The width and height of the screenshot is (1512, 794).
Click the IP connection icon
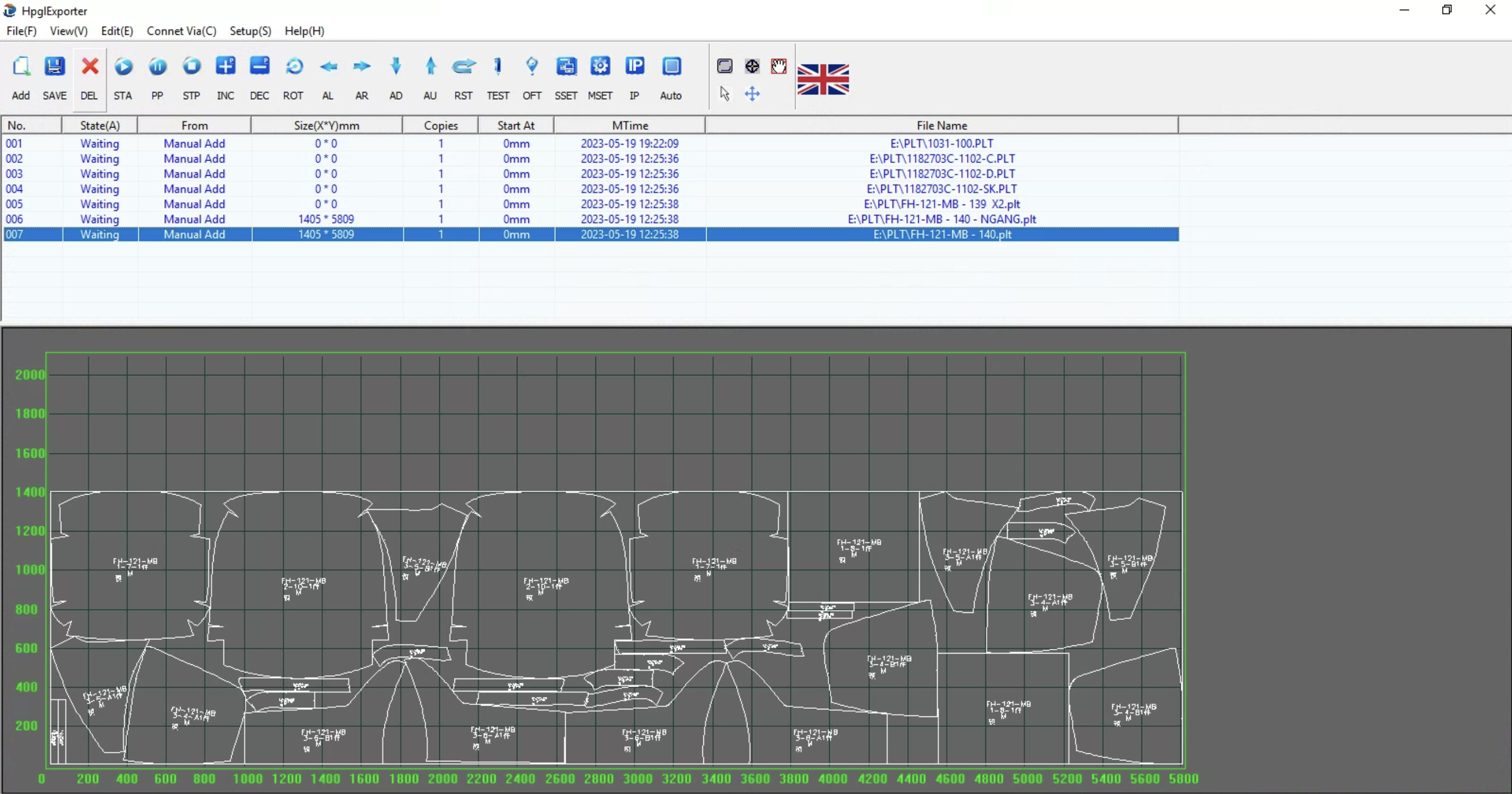(x=635, y=66)
